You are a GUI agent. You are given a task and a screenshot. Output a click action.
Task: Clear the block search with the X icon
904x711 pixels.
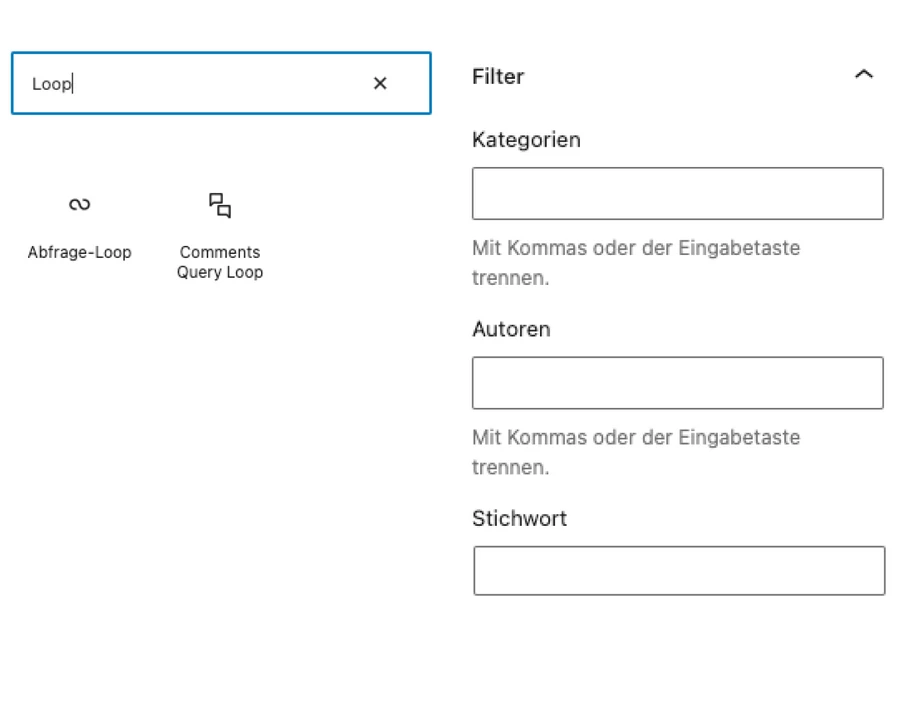click(380, 84)
